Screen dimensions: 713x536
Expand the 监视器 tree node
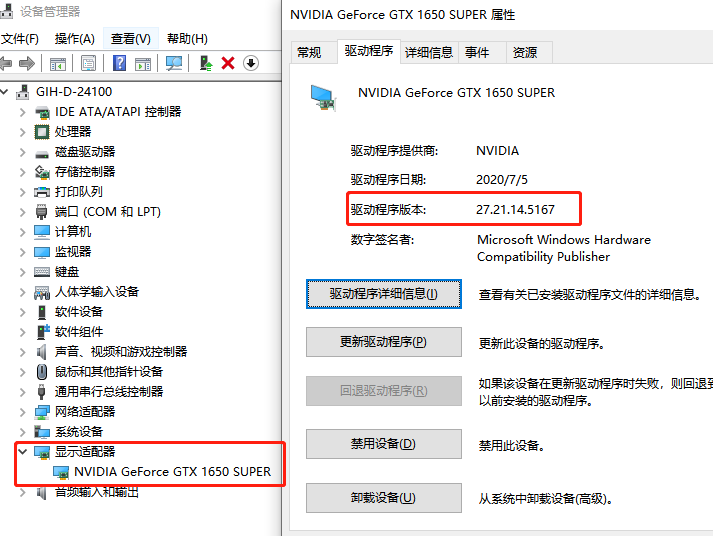point(22,252)
